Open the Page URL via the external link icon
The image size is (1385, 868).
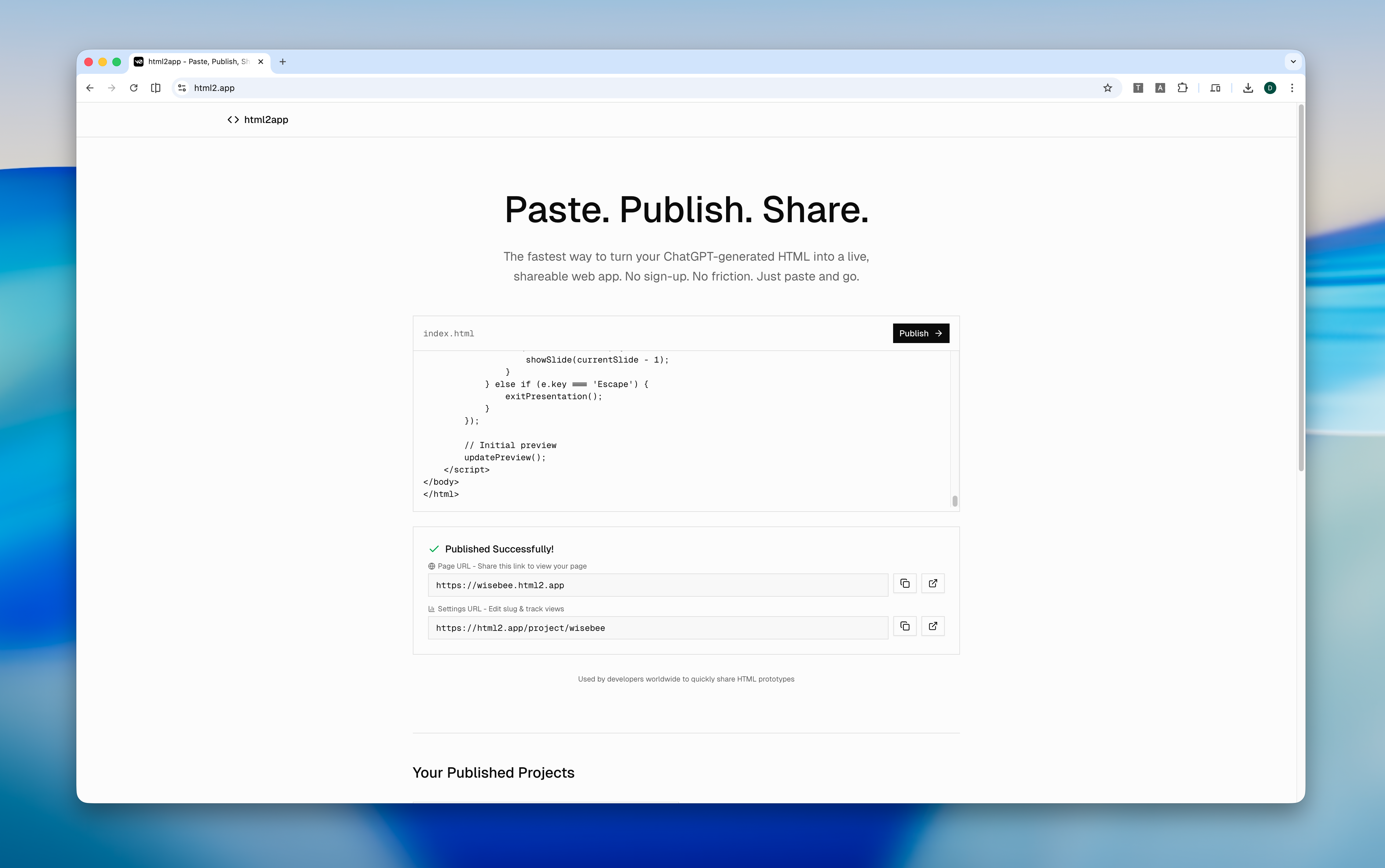point(932,583)
